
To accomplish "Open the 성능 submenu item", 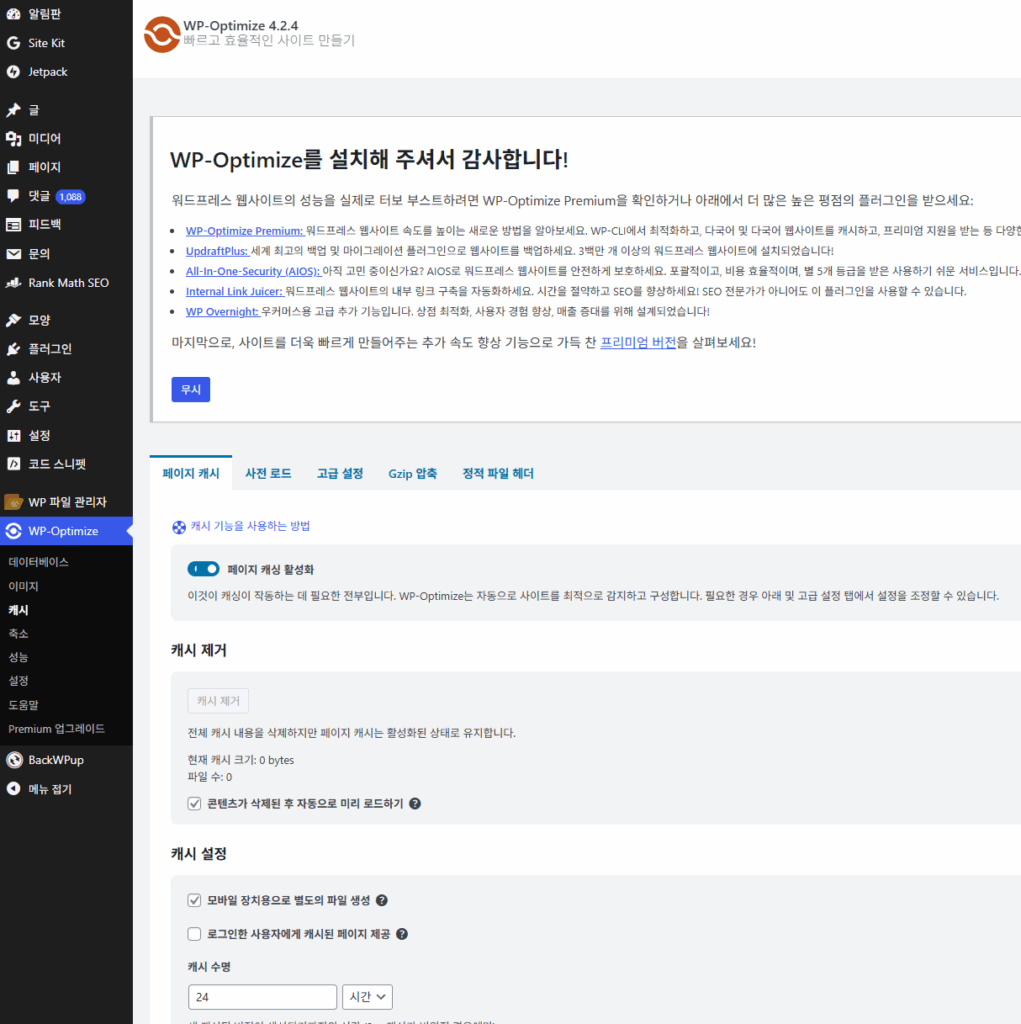I will point(18,657).
